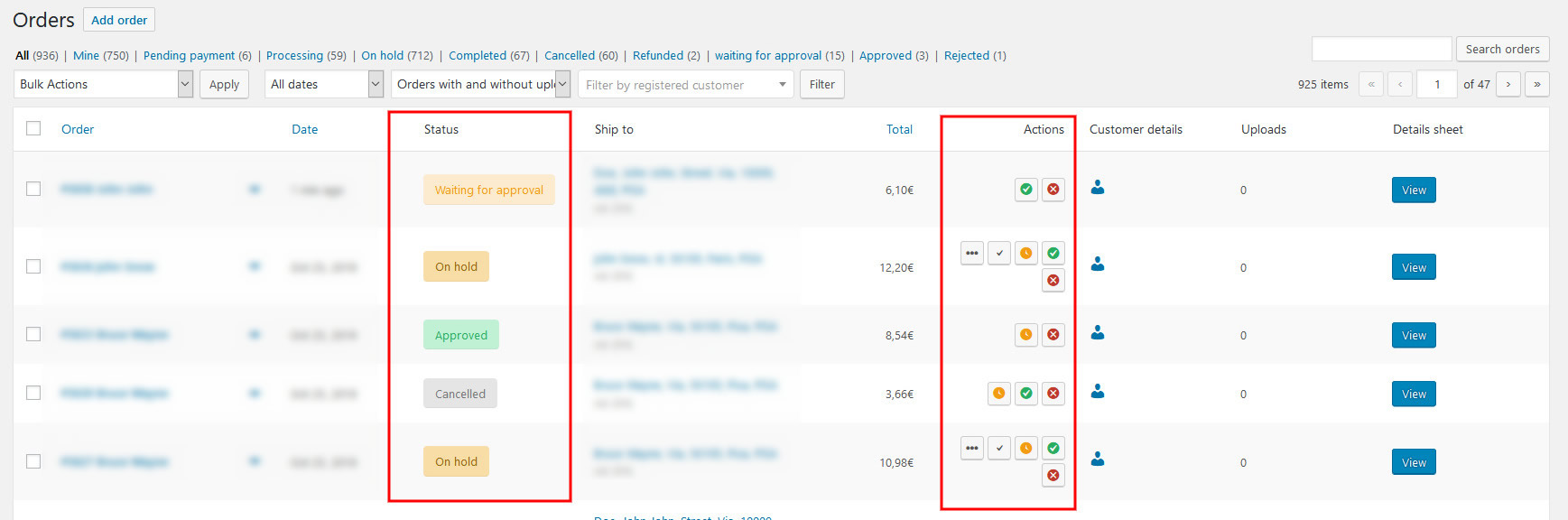Go to next page using single arrow
The image size is (1568, 520).
pos(1508,84)
